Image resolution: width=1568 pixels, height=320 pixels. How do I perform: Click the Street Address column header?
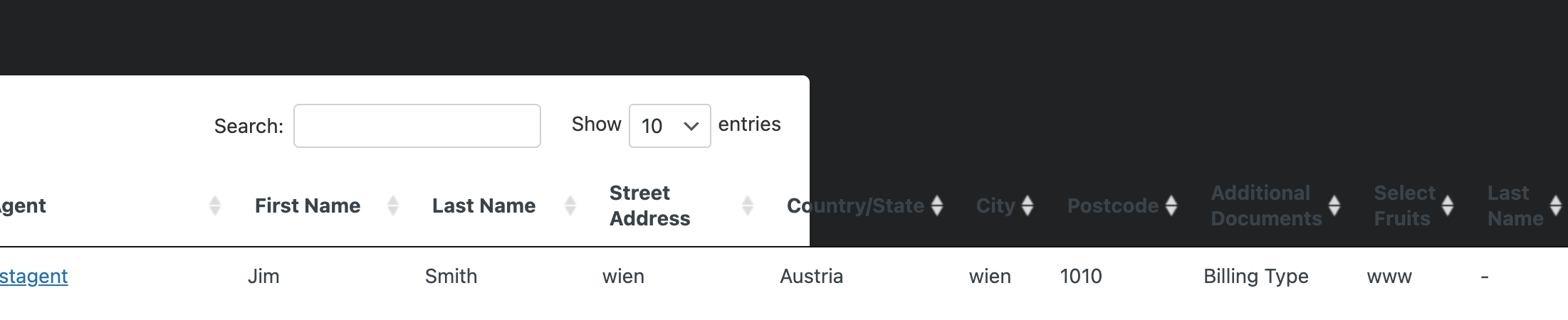coord(650,206)
